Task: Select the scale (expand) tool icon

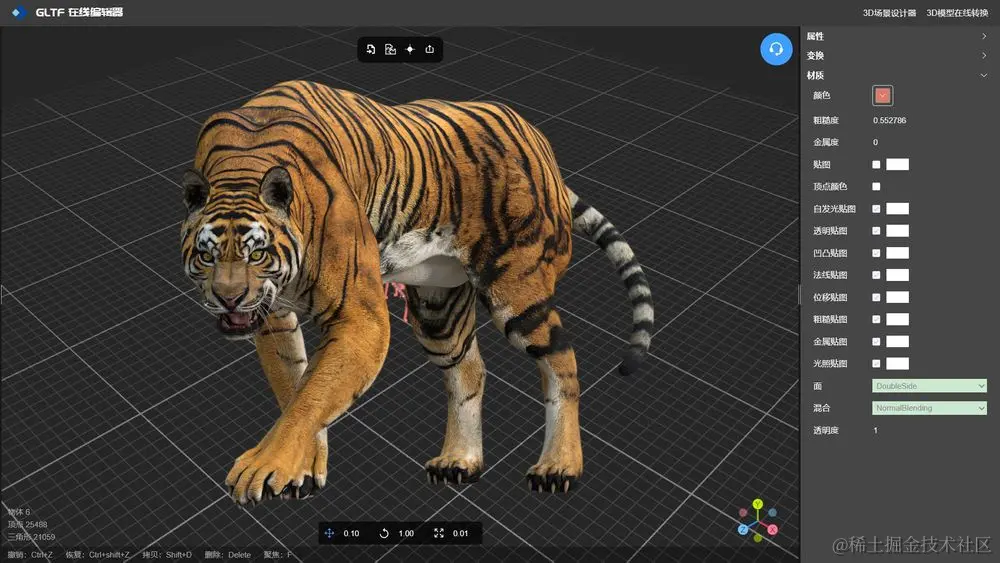Action: tap(439, 533)
